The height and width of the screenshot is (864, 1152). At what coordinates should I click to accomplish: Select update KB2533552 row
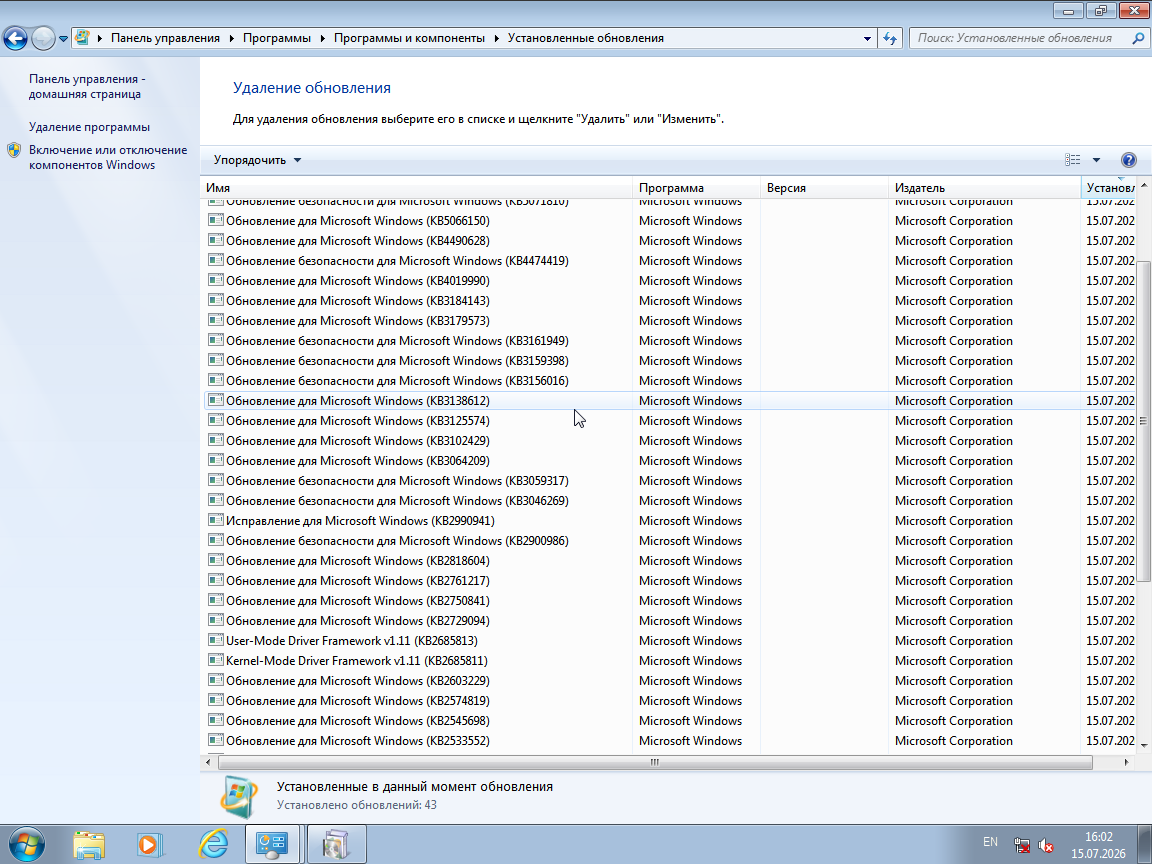pos(669,741)
